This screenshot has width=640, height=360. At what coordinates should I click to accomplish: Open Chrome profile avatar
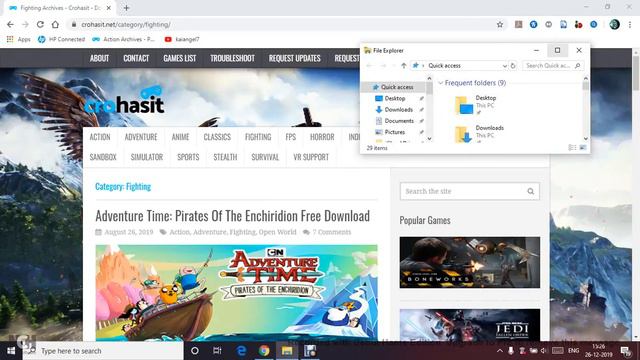(x=614, y=24)
